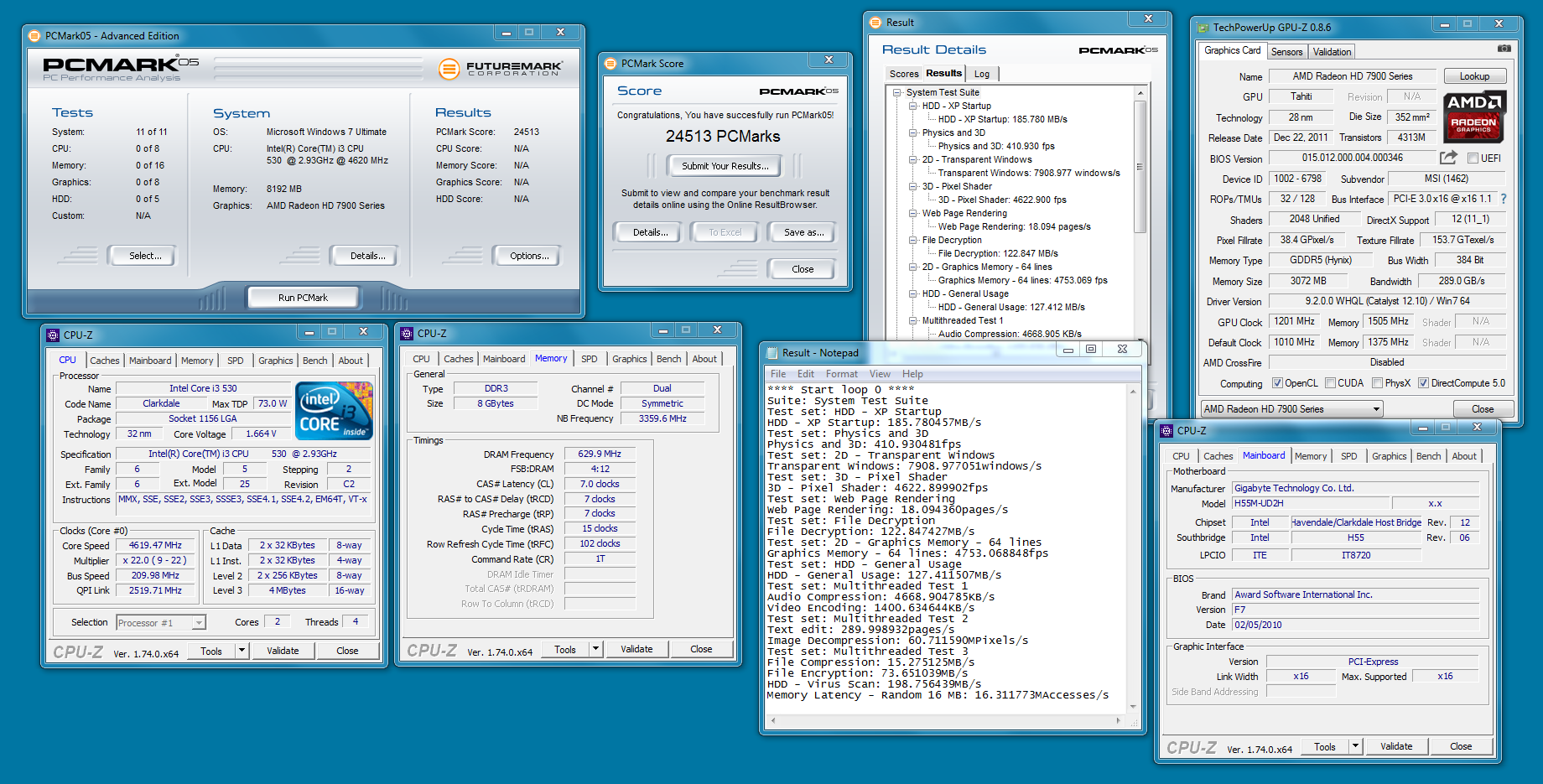Open Tools dropdown arrow in CPU-Z Mainboard window

pos(1355,745)
